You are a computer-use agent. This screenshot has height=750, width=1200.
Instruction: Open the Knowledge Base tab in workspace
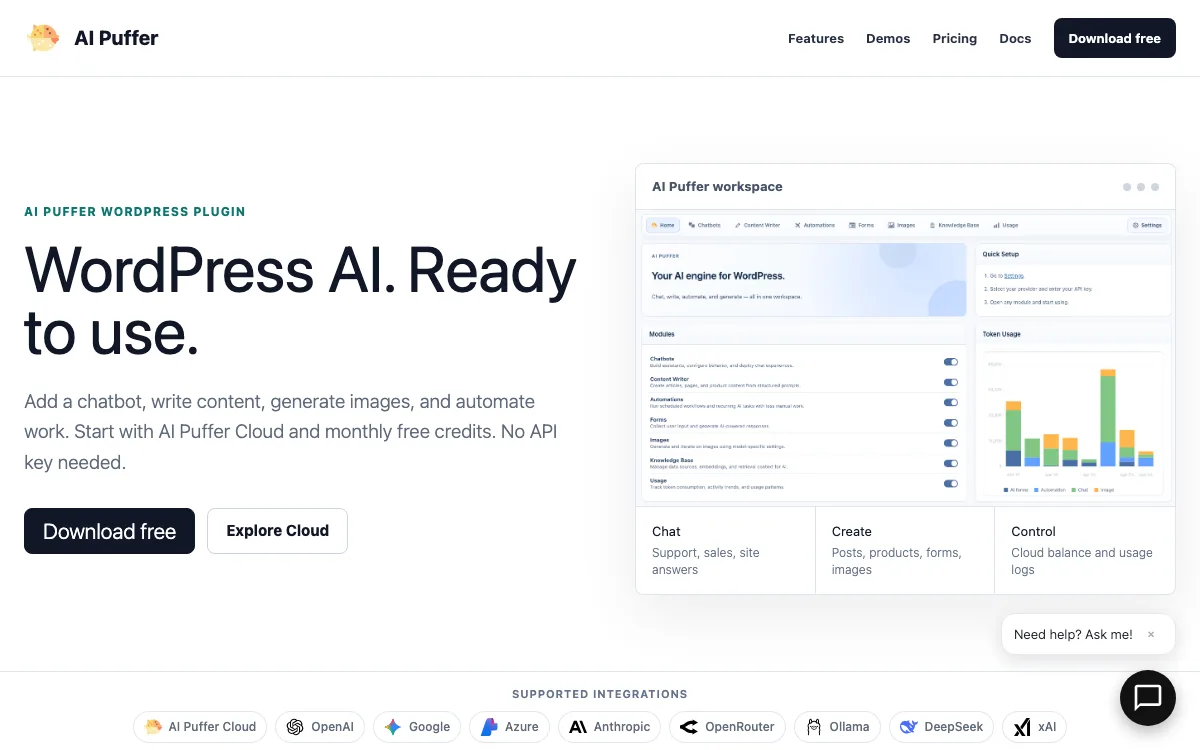click(954, 225)
